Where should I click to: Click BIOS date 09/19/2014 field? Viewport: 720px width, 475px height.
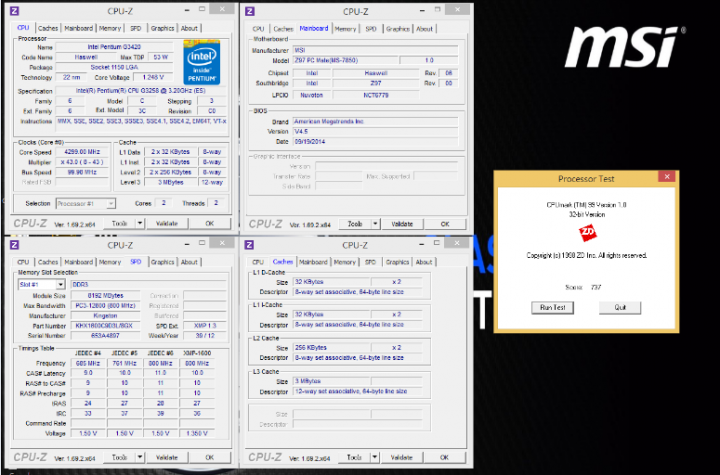(375, 141)
